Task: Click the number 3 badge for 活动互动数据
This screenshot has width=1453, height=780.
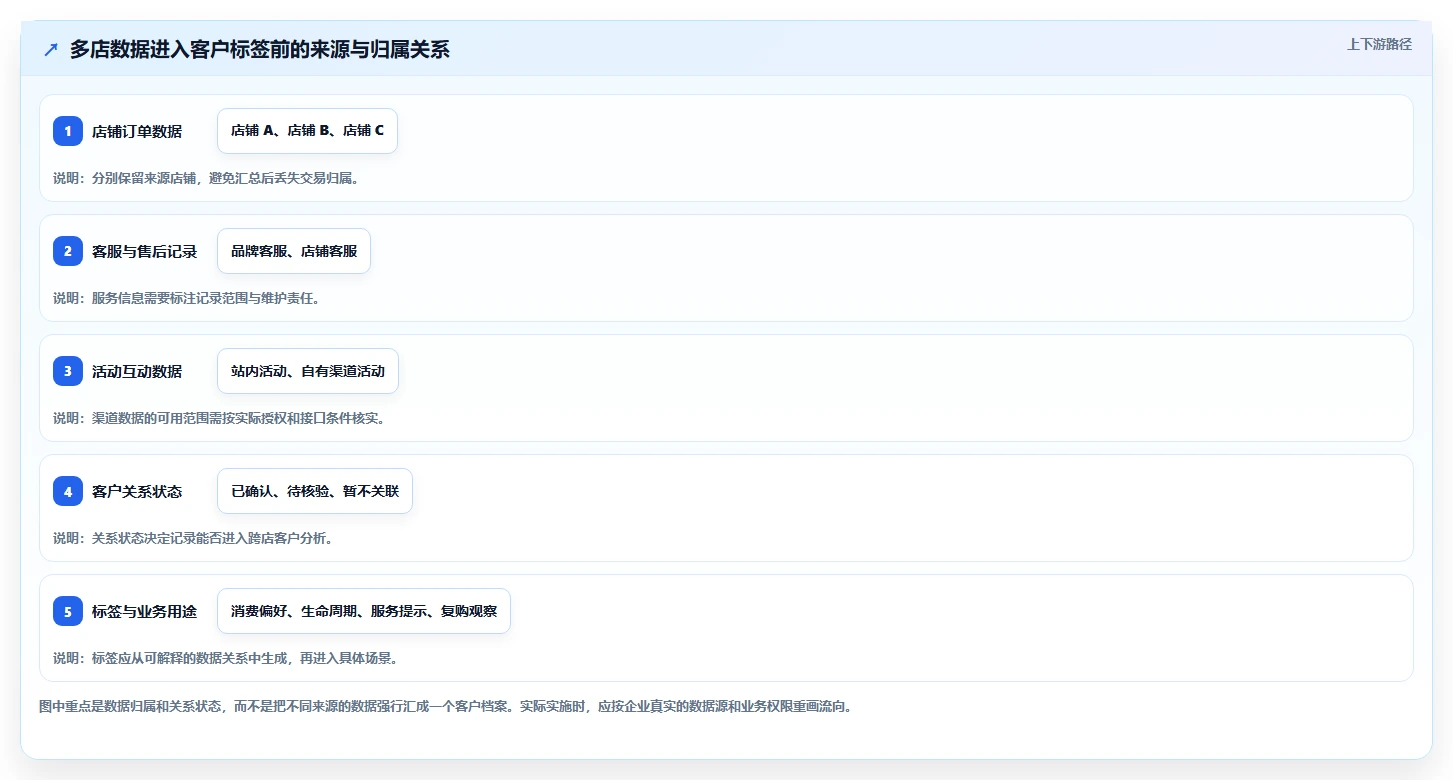Action: (x=68, y=371)
